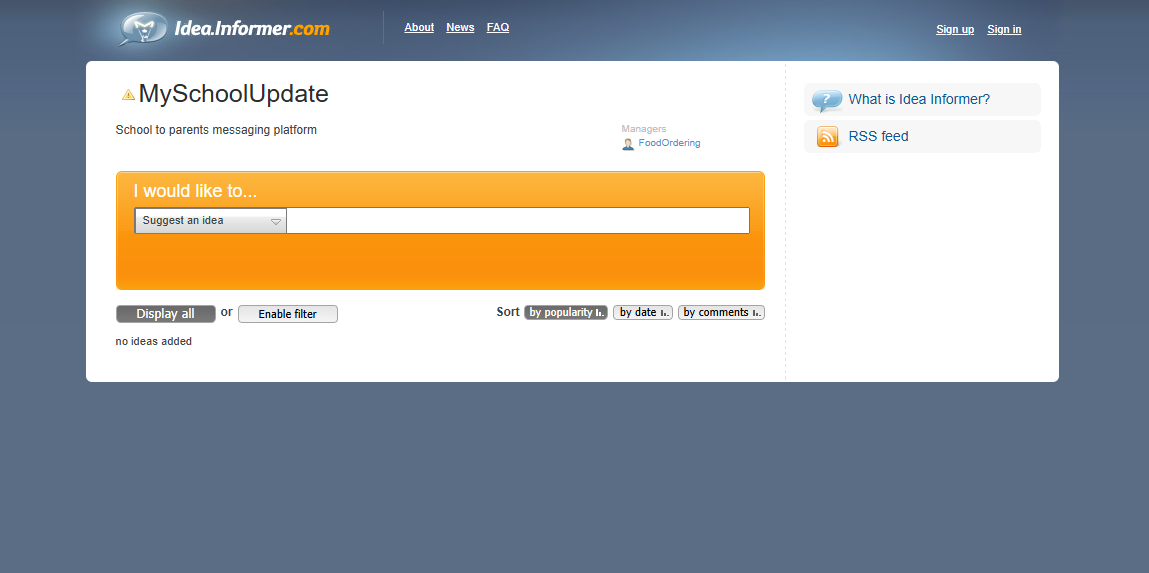Image resolution: width=1149 pixels, height=573 pixels.
Task: Click the idea text input field
Action: 518,221
